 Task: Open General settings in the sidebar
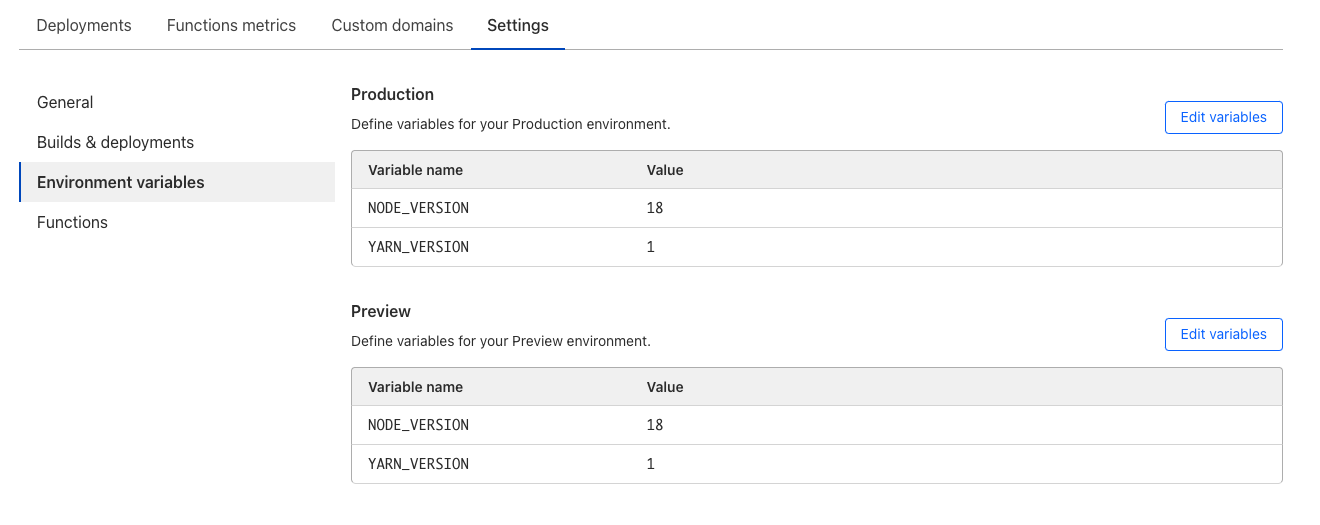[x=65, y=102]
